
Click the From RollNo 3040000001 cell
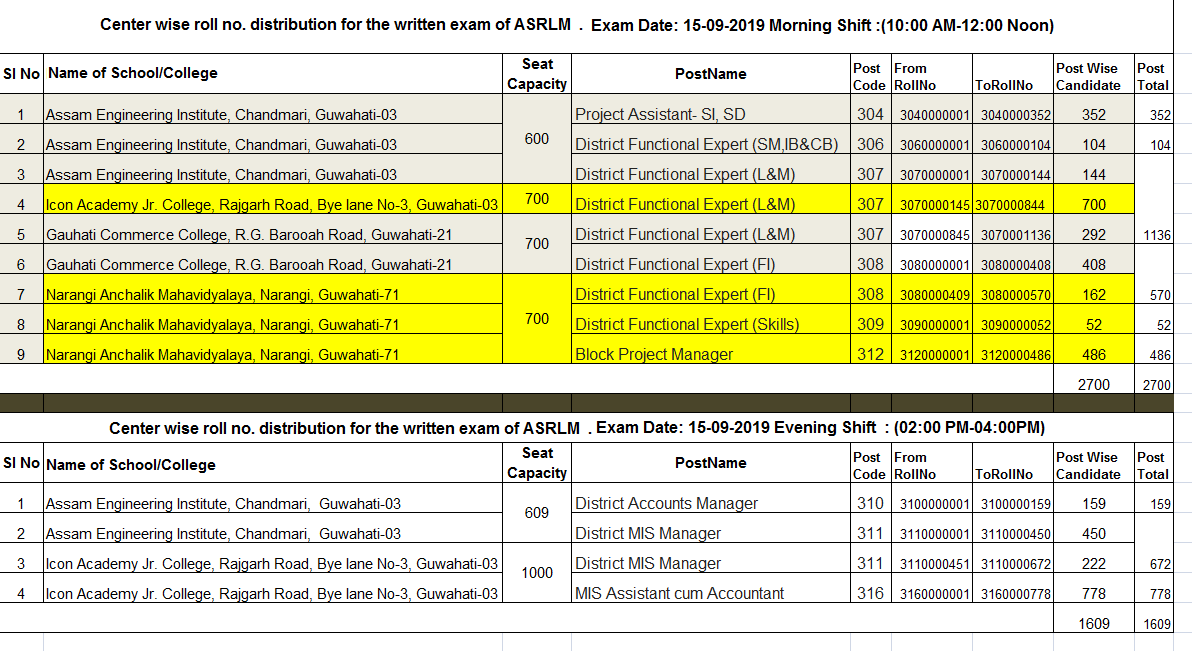coord(931,109)
